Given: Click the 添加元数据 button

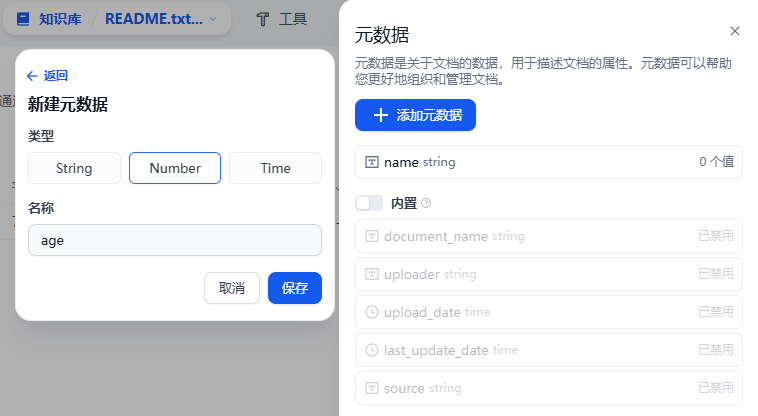Looking at the screenshot, I should coord(415,115).
